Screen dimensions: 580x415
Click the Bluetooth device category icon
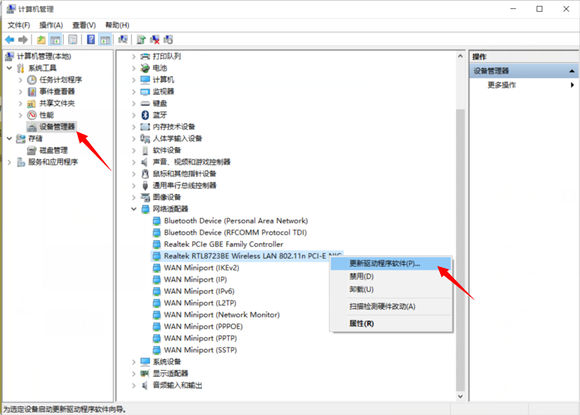click(x=145, y=115)
